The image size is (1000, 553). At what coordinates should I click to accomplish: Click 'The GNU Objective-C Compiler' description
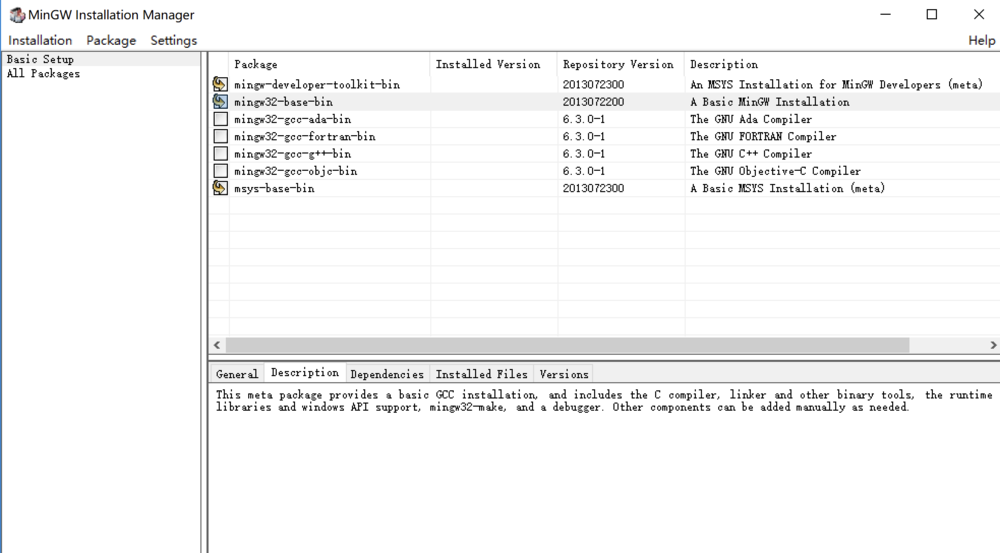[775, 171]
